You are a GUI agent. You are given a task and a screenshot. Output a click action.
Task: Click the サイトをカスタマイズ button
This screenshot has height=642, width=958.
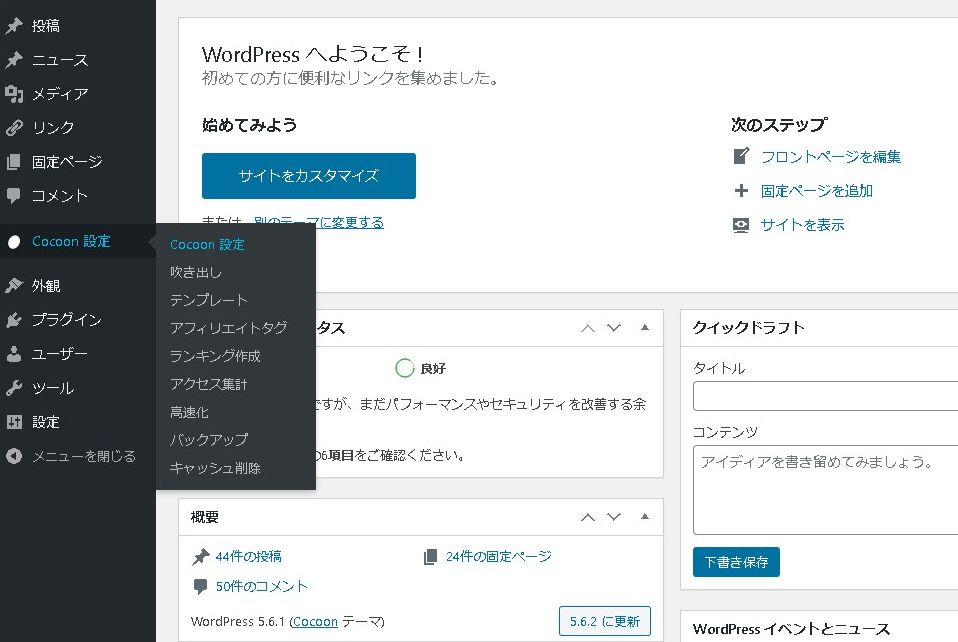(x=308, y=176)
